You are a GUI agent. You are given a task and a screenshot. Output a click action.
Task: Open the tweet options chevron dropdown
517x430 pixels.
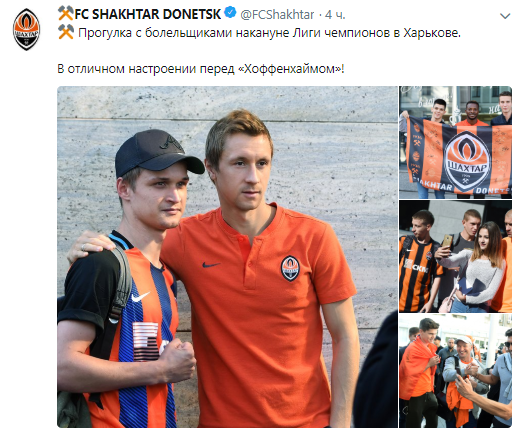(x=505, y=16)
